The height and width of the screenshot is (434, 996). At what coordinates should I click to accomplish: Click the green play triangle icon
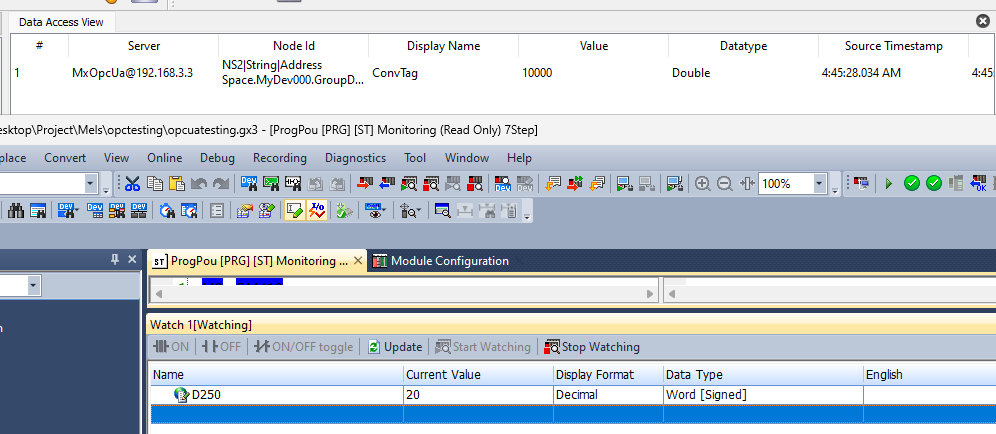(x=889, y=184)
